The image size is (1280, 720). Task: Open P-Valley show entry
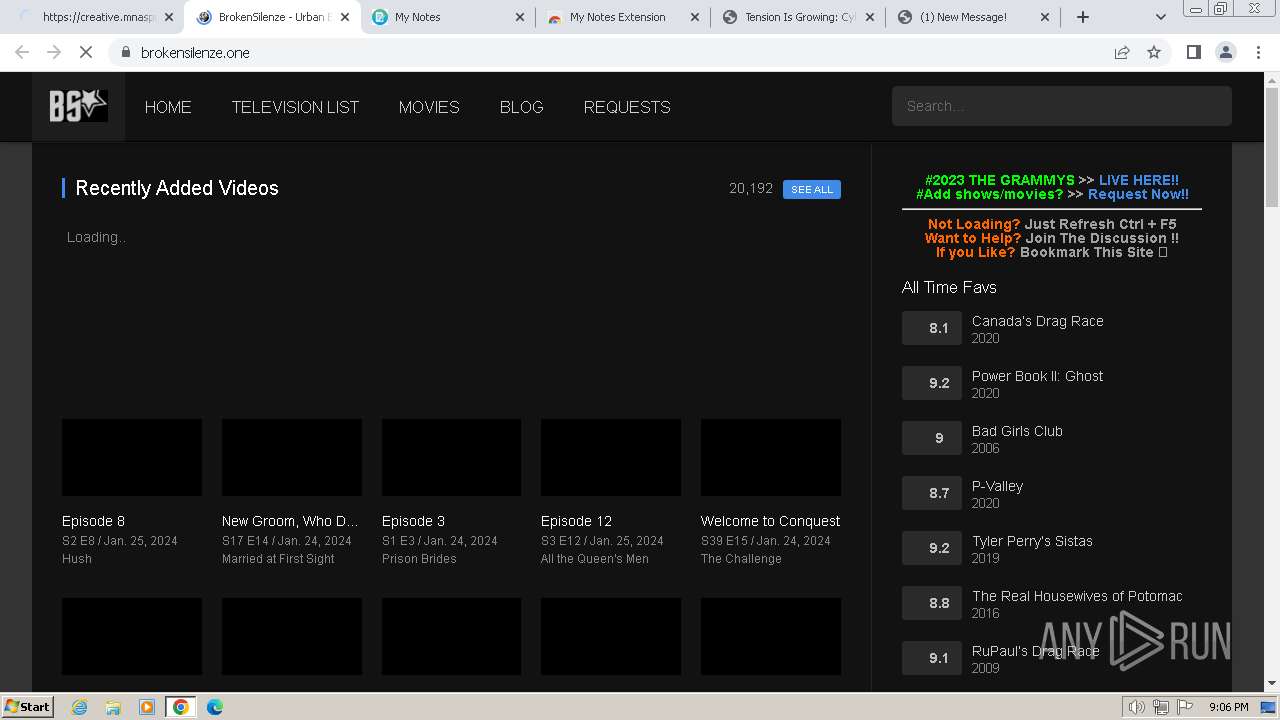coord(997,486)
